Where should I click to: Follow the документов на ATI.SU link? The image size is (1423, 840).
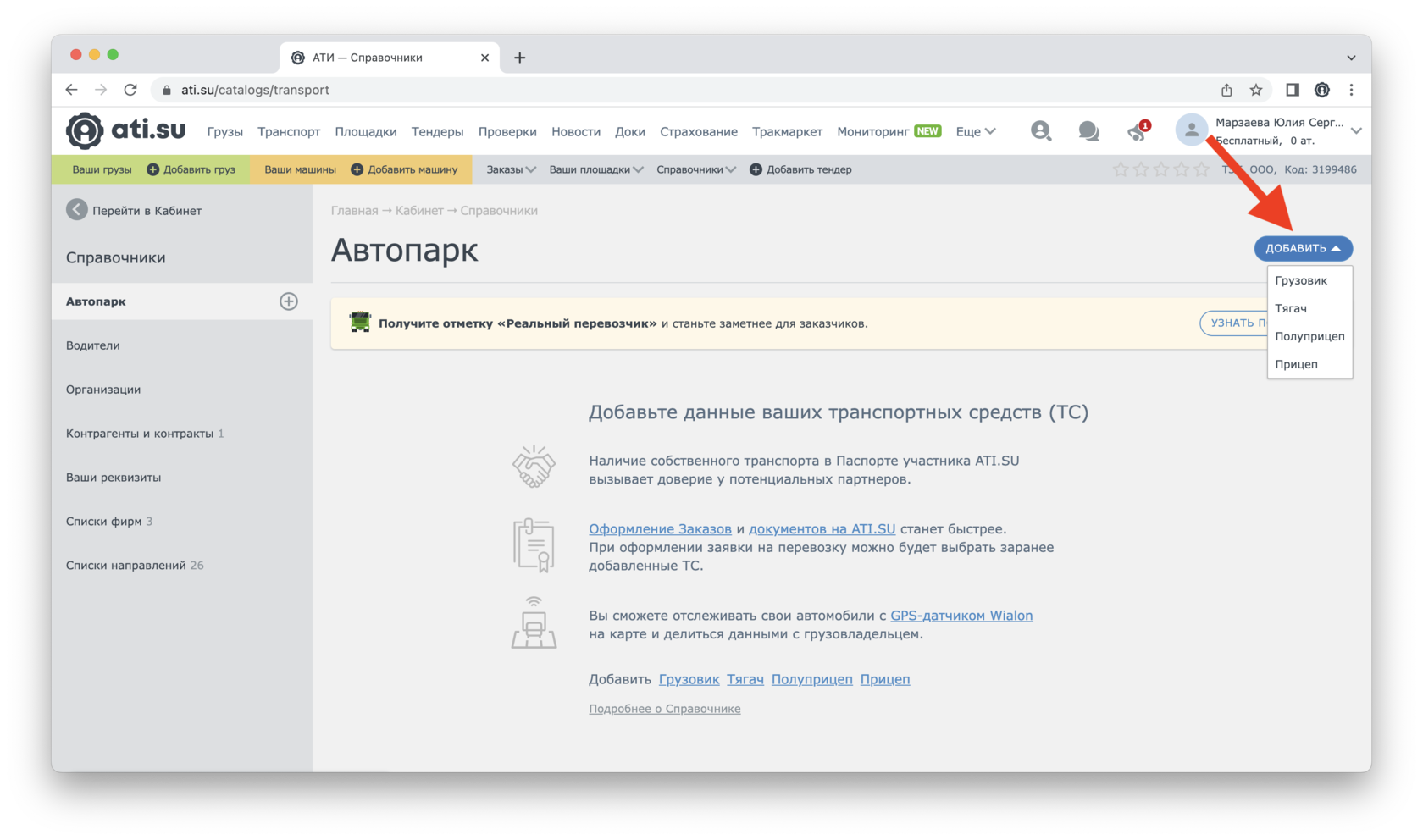point(822,528)
